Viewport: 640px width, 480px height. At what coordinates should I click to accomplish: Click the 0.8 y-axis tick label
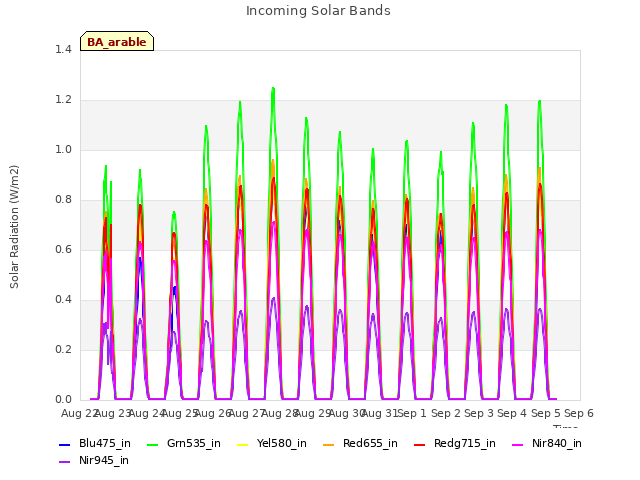tap(63, 200)
